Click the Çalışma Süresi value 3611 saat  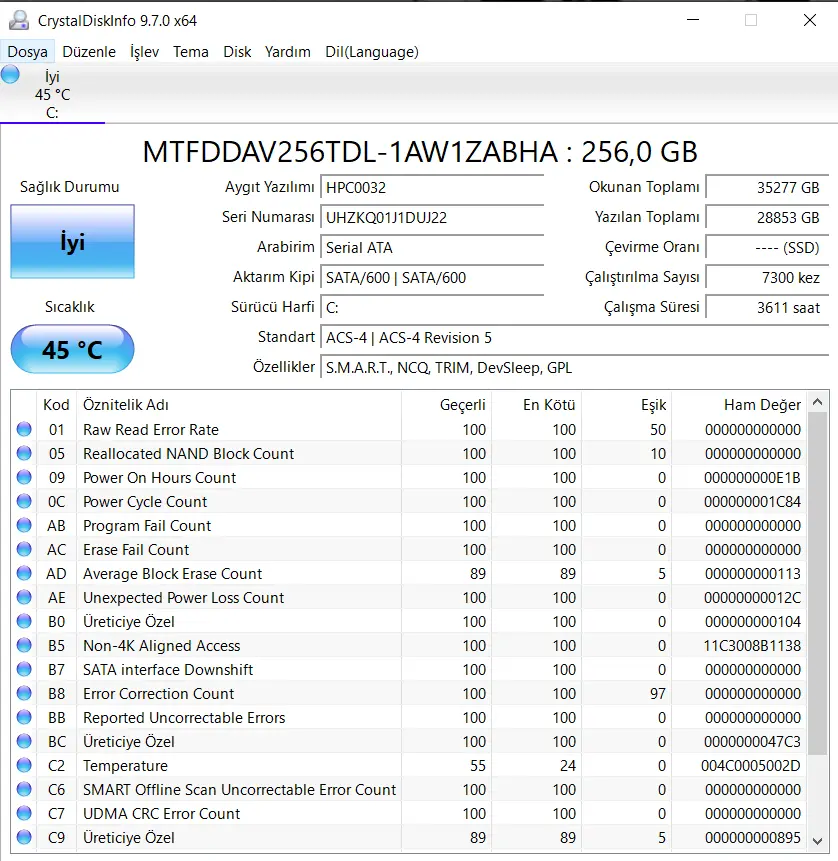point(767,308)
